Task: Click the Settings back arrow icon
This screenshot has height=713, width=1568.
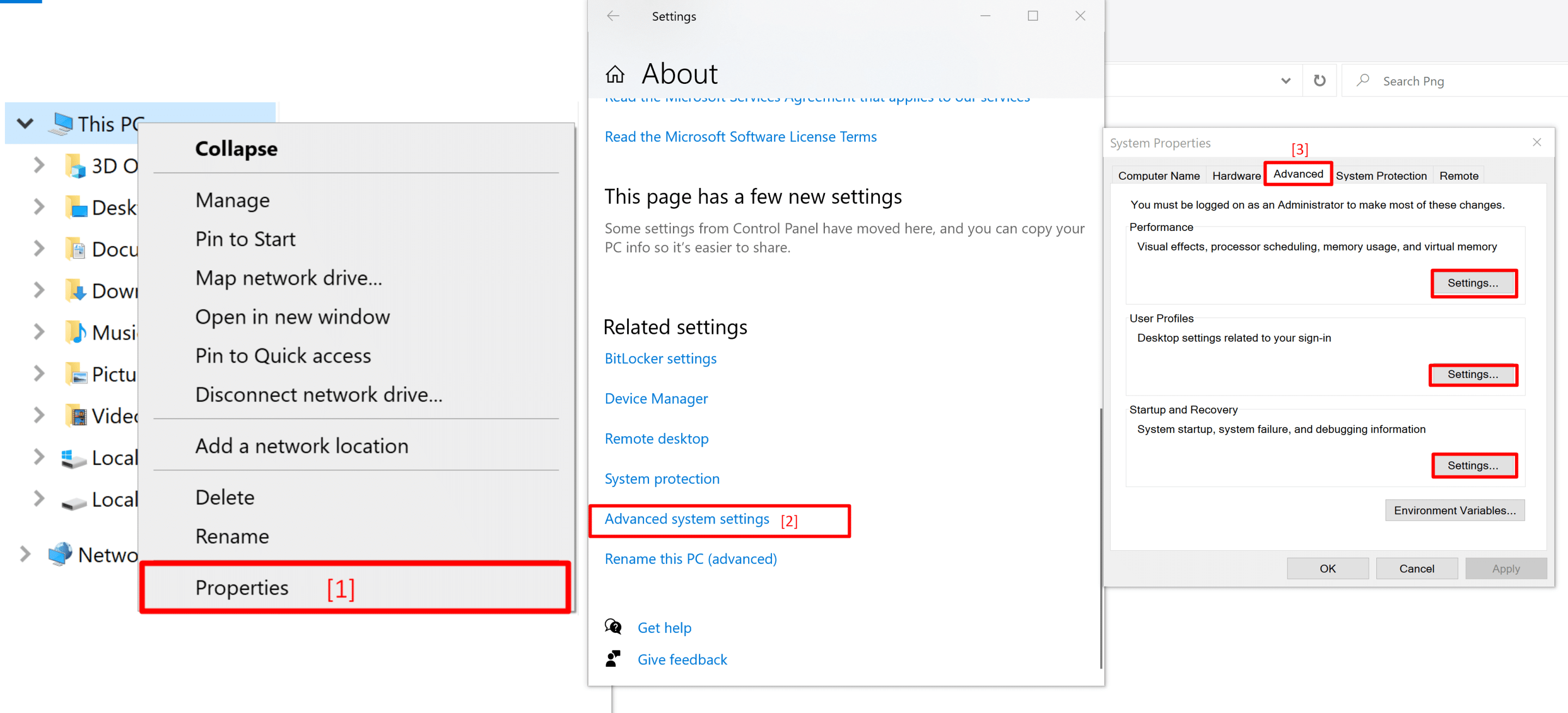Action: [x=613, y=16]
